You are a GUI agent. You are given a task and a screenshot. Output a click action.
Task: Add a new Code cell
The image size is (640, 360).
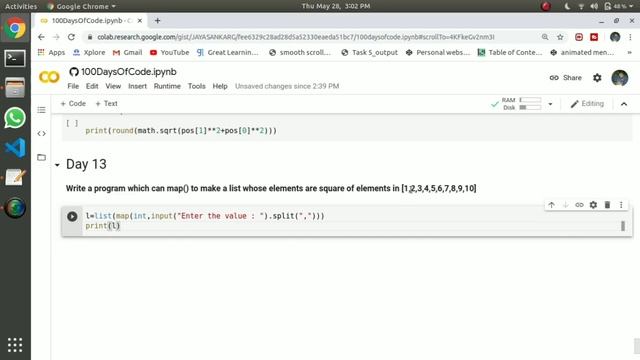point(73,104)
